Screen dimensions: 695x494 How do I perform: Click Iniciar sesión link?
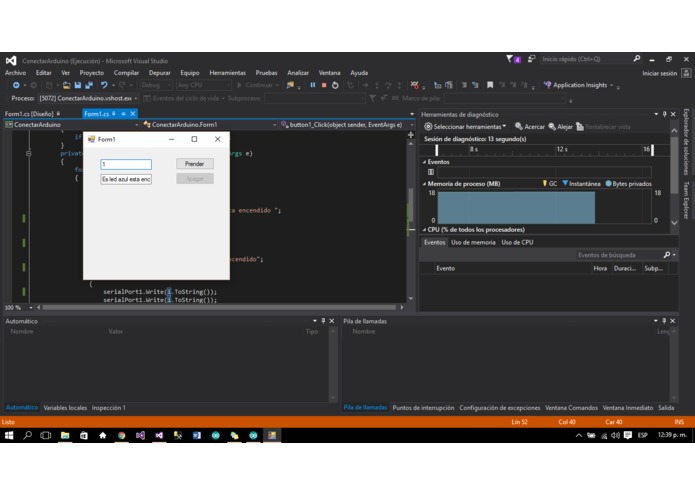point(660,73)
